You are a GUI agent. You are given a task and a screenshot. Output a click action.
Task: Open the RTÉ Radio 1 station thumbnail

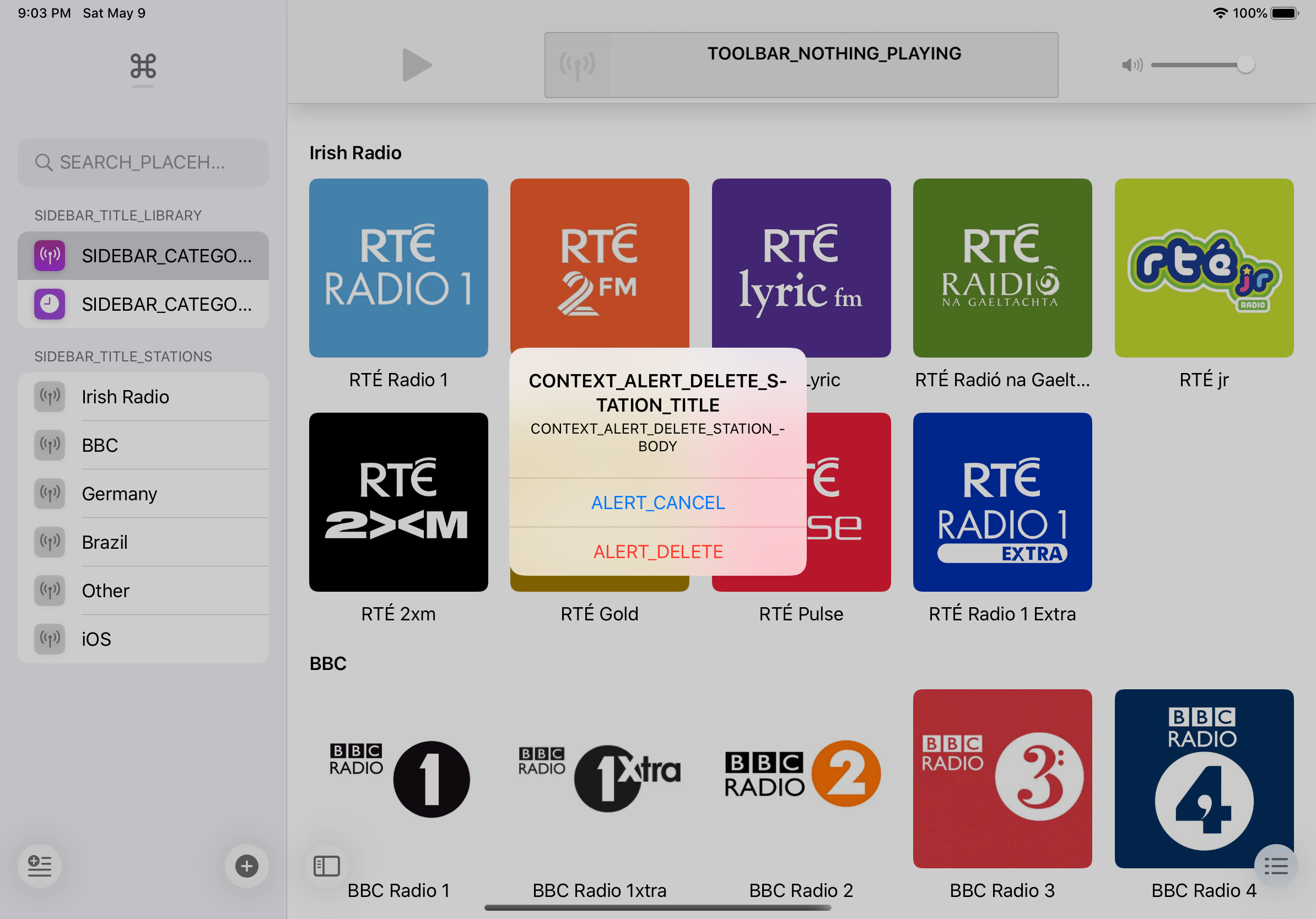pyautogui.click(x=398, y=268)
